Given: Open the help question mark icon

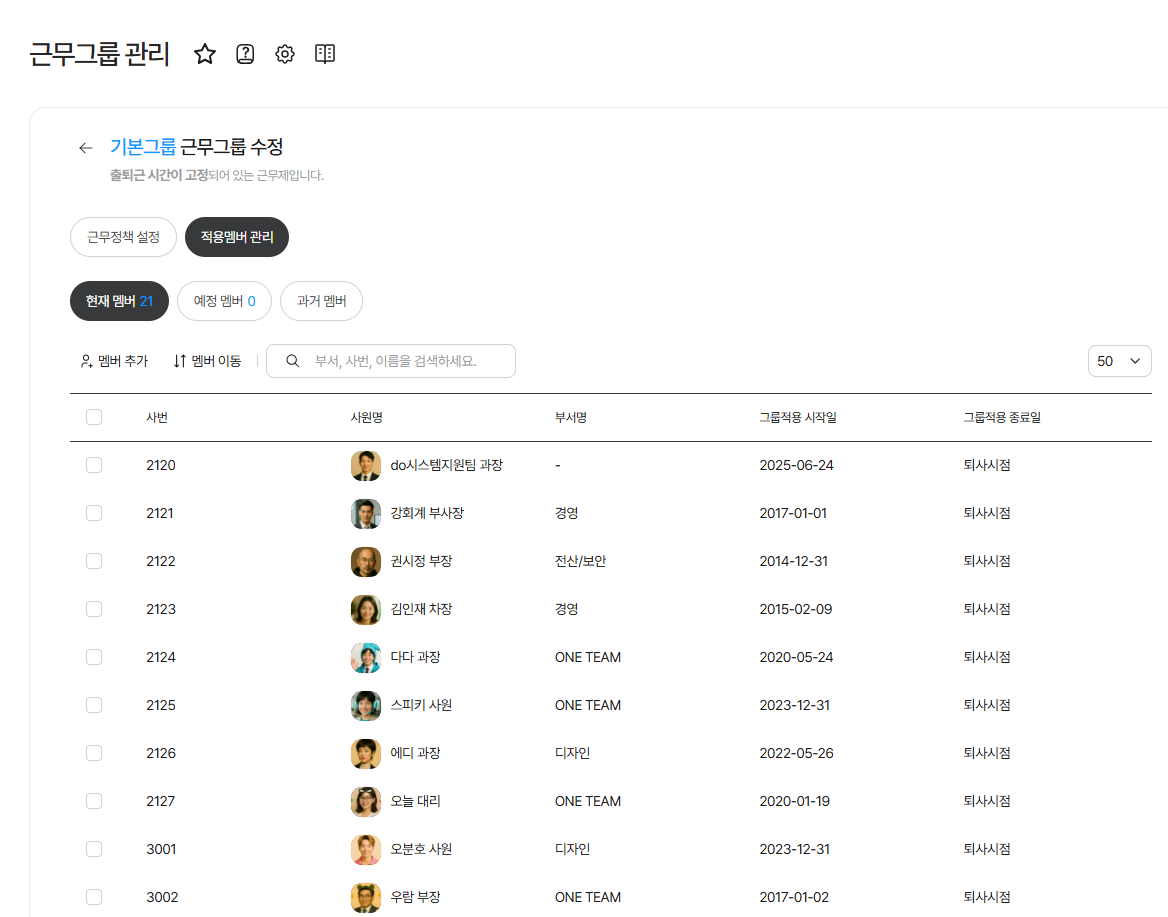Looking at the screenshot, I should tap(245, 54).
